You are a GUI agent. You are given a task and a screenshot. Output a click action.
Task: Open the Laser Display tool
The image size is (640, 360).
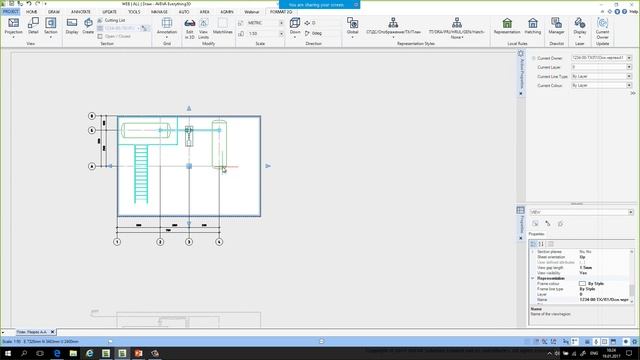pyautogui.click(x=580, y=27)
